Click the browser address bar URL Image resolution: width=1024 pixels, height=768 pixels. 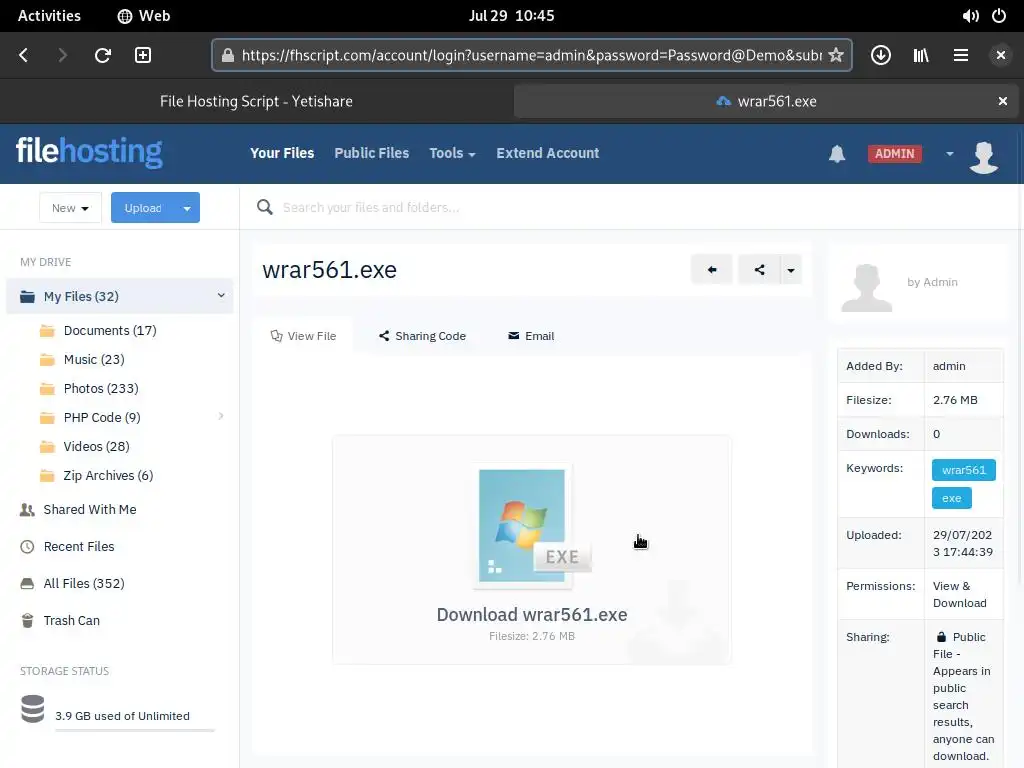[530, 56]
